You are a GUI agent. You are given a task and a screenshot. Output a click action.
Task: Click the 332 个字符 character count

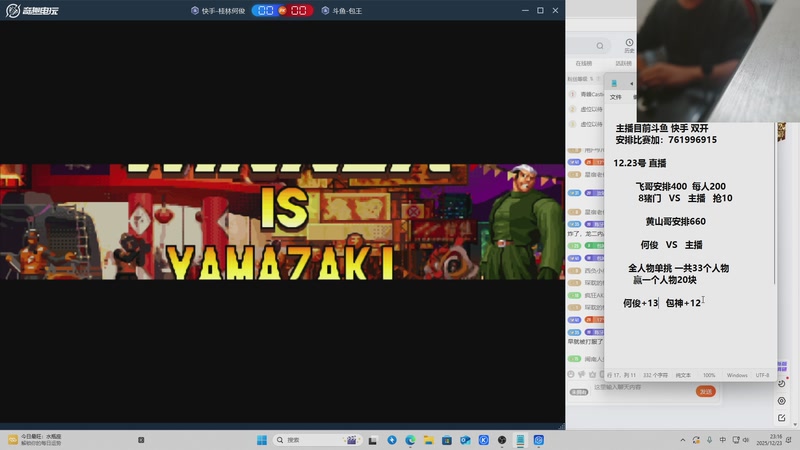(x=655, y=375)
